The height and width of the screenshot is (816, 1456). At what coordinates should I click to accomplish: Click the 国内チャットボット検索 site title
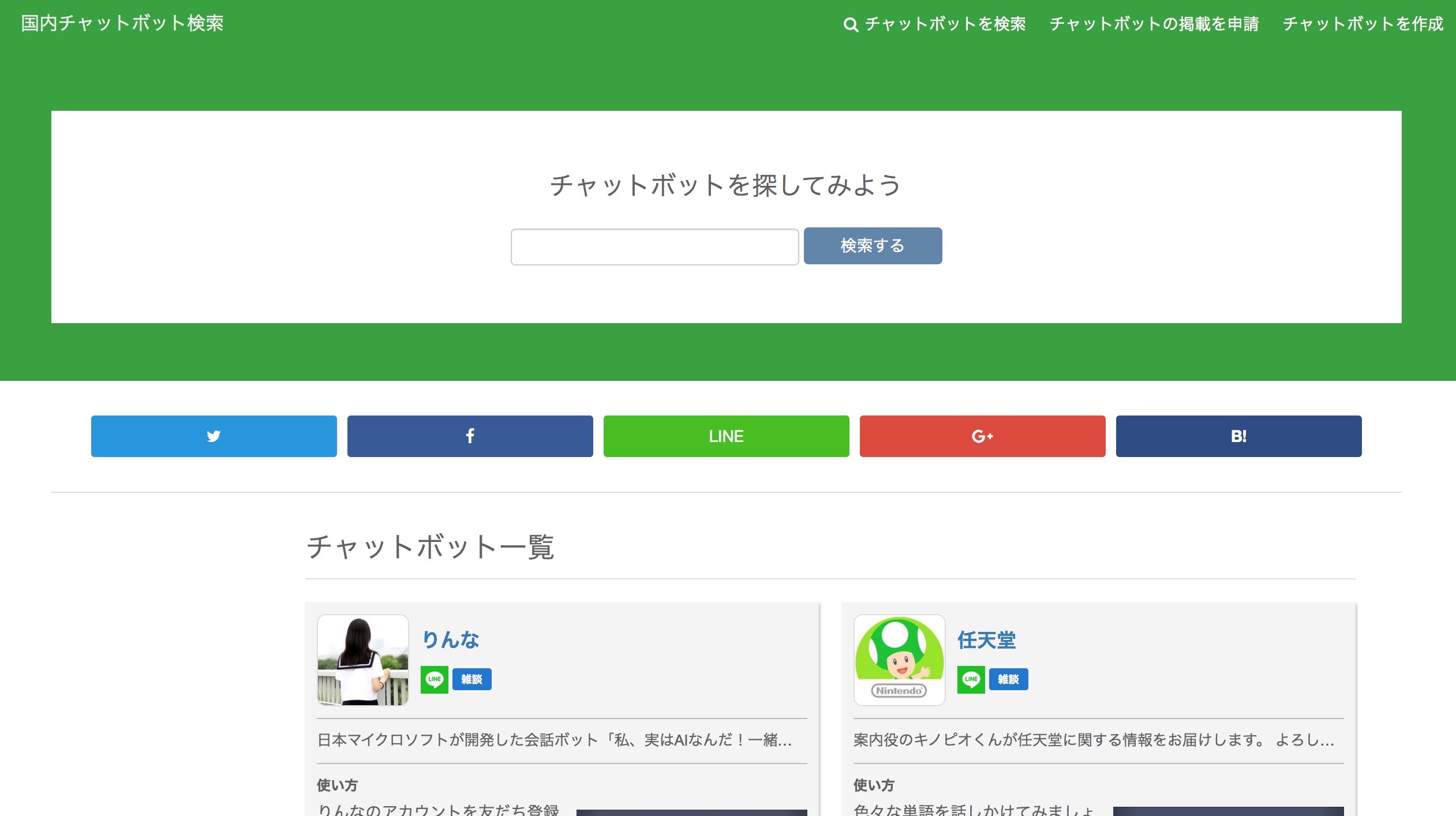tap(122, 23)
